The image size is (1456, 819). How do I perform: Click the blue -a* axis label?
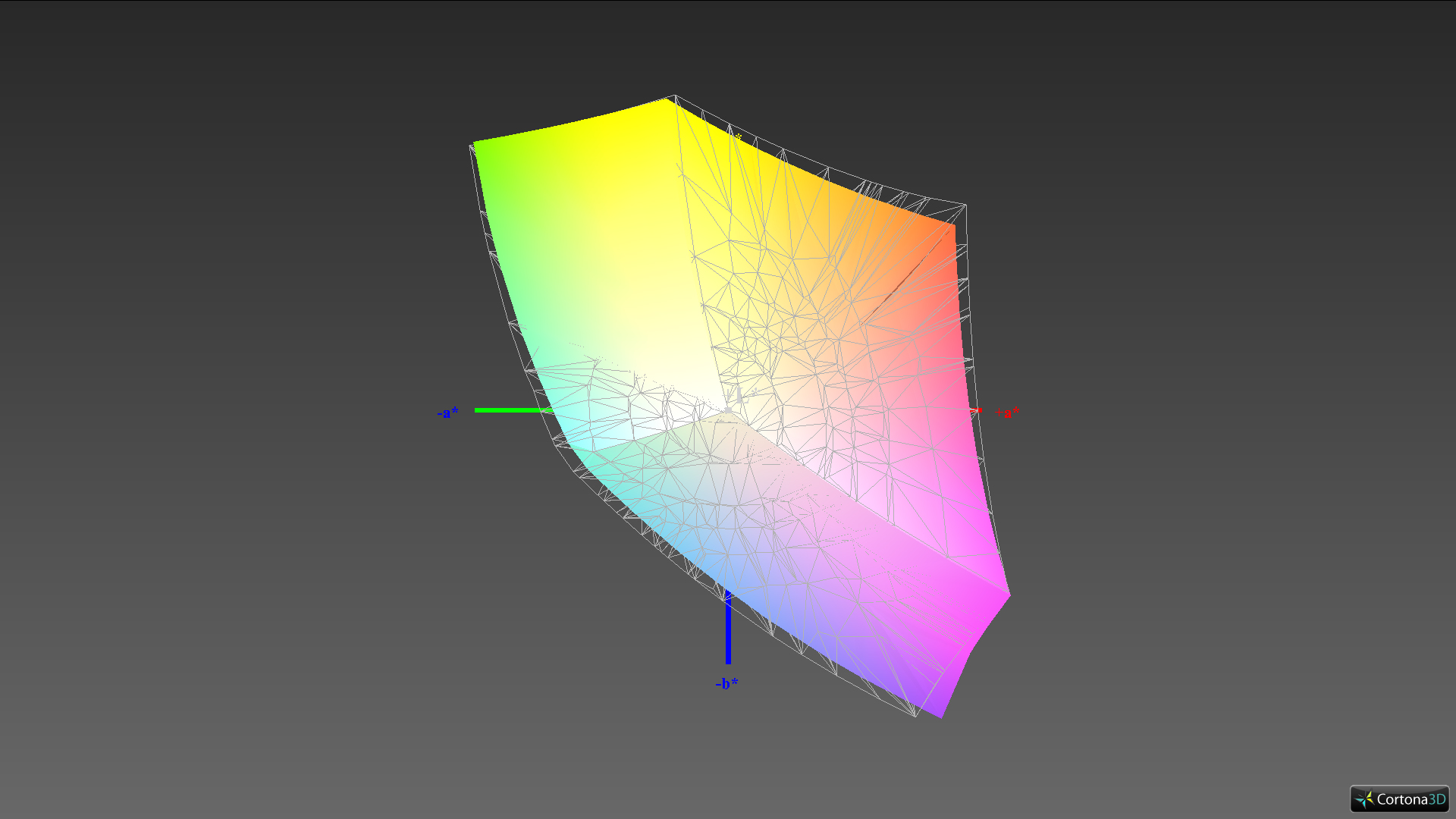point(447,413)
